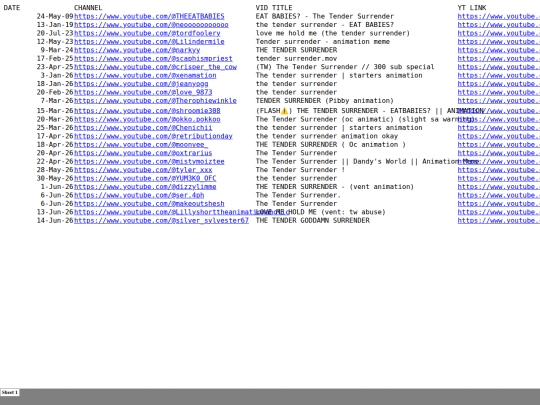Open the YT LINK for the 9-Mar-24 row
Viewport: 540px width, 405px height.
tap(499, 50)
